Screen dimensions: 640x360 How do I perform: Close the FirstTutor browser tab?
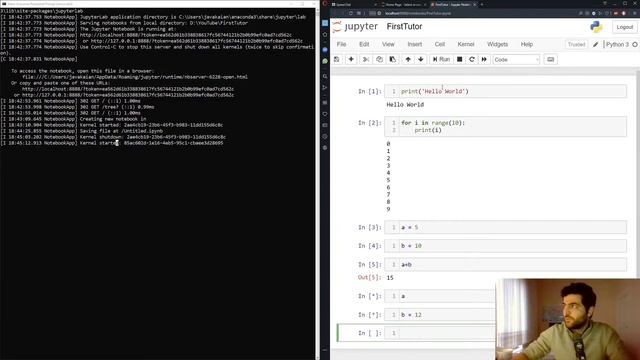pos(474,4)
